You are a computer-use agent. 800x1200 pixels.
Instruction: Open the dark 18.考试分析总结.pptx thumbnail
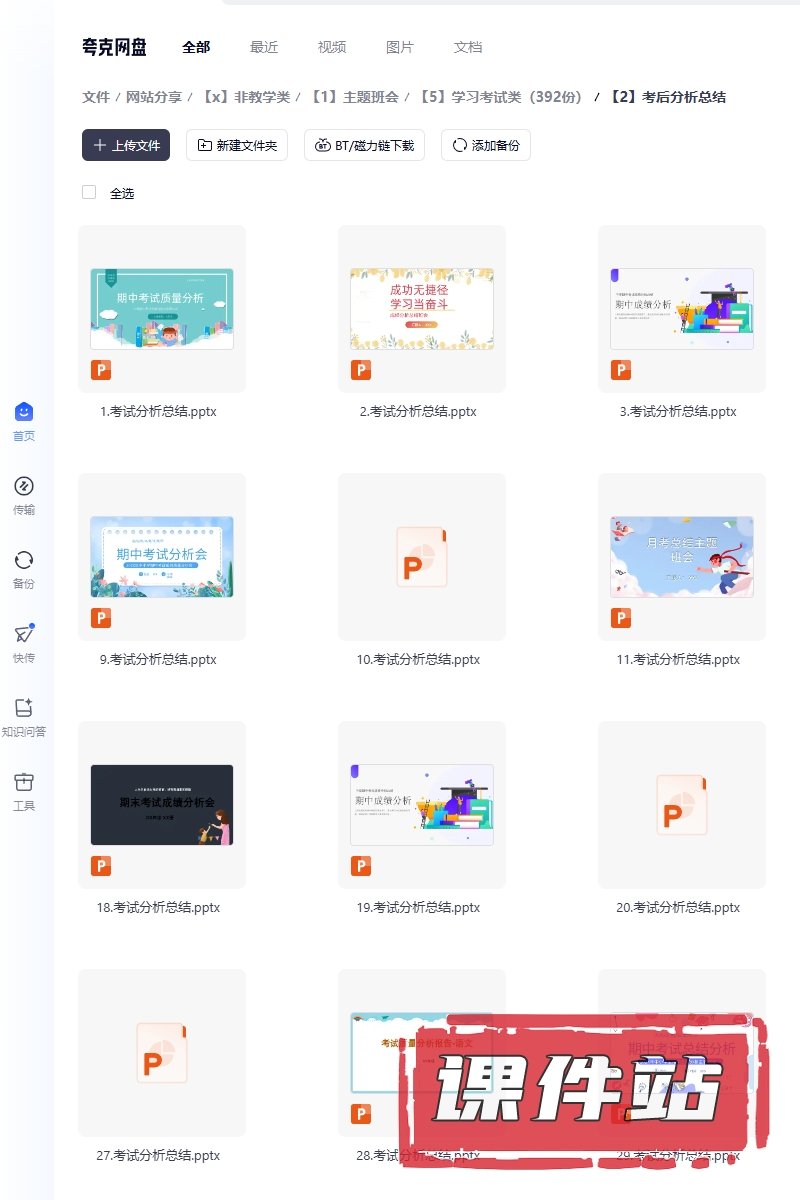pyautogui.click(x=161, y=804)
